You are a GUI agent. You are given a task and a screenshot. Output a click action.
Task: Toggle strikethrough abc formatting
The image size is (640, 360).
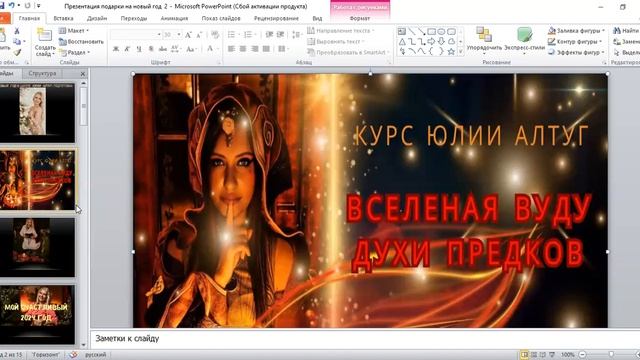(163, 49)
